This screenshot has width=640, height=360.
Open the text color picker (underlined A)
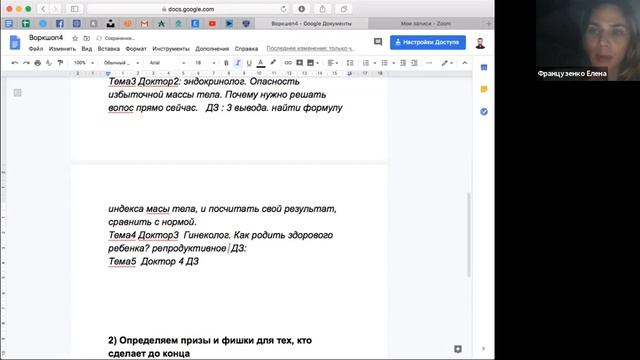pos(261,63)
